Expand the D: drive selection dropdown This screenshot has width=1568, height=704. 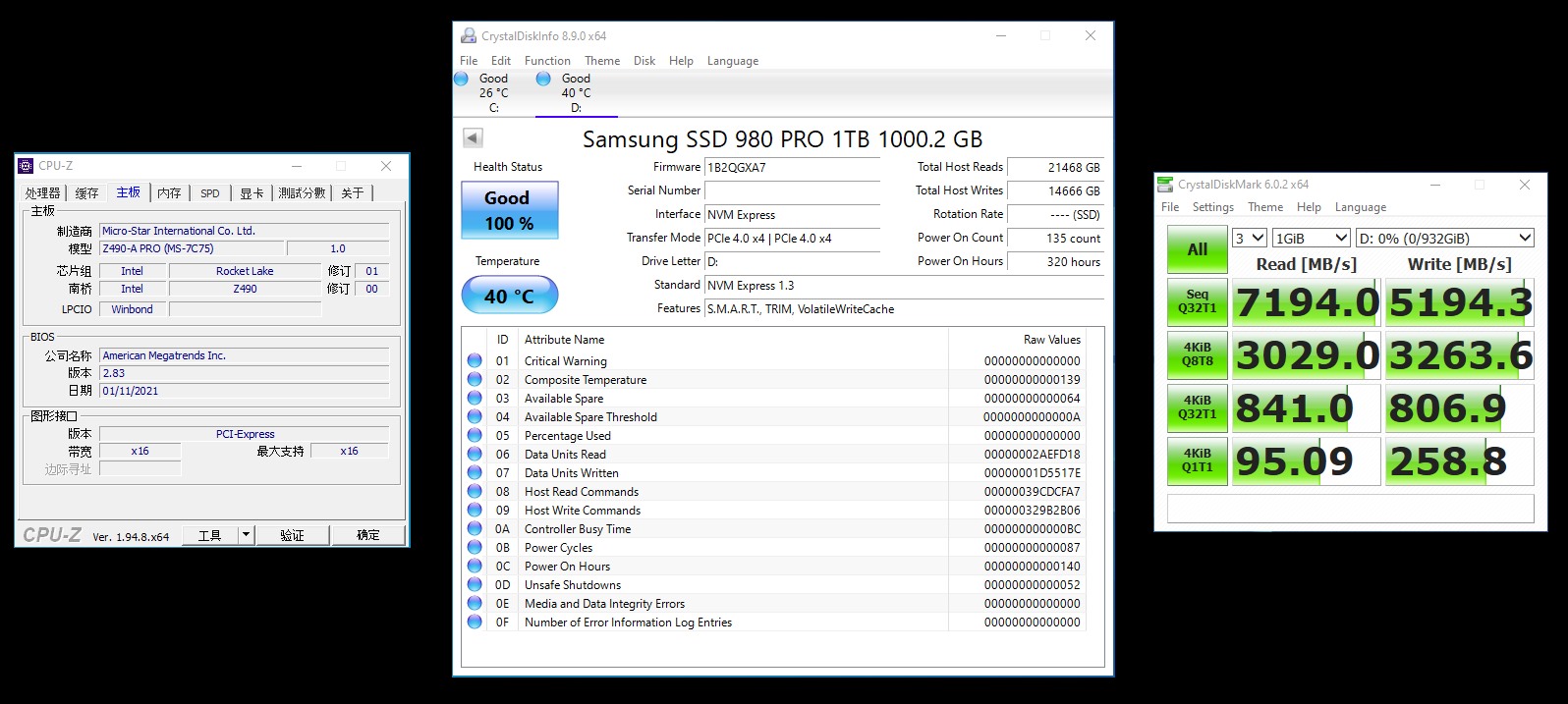coord(1444,238)
